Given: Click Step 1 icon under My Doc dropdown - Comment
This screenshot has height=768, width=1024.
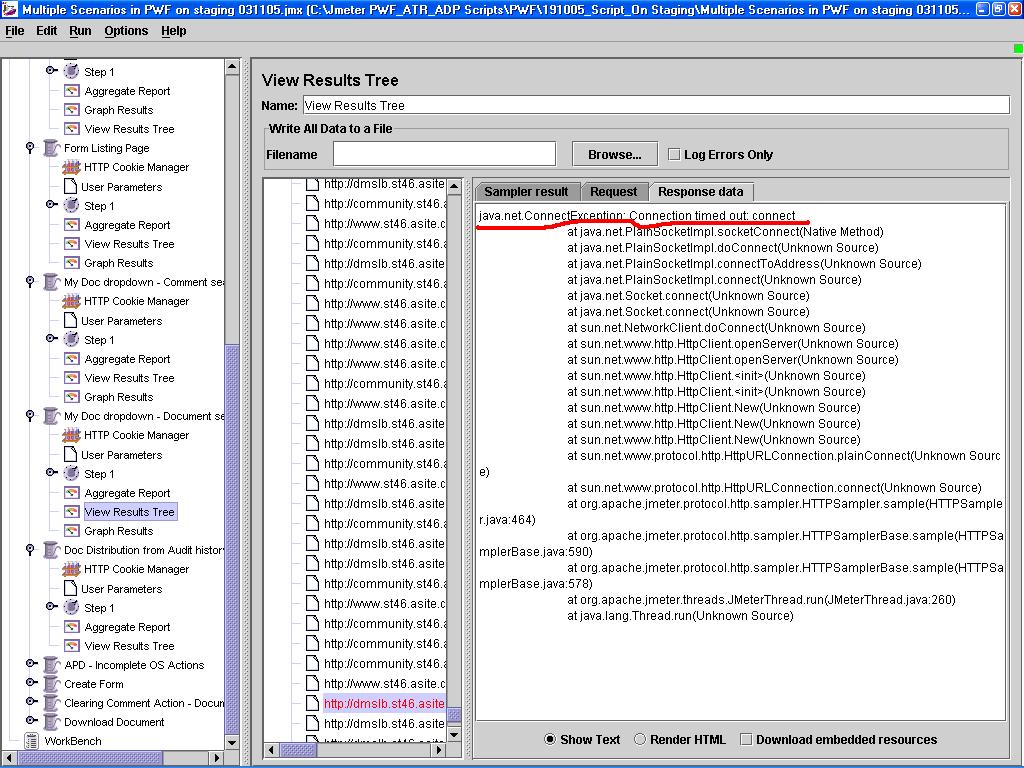Looking at the screenshot, I should 71,340.
